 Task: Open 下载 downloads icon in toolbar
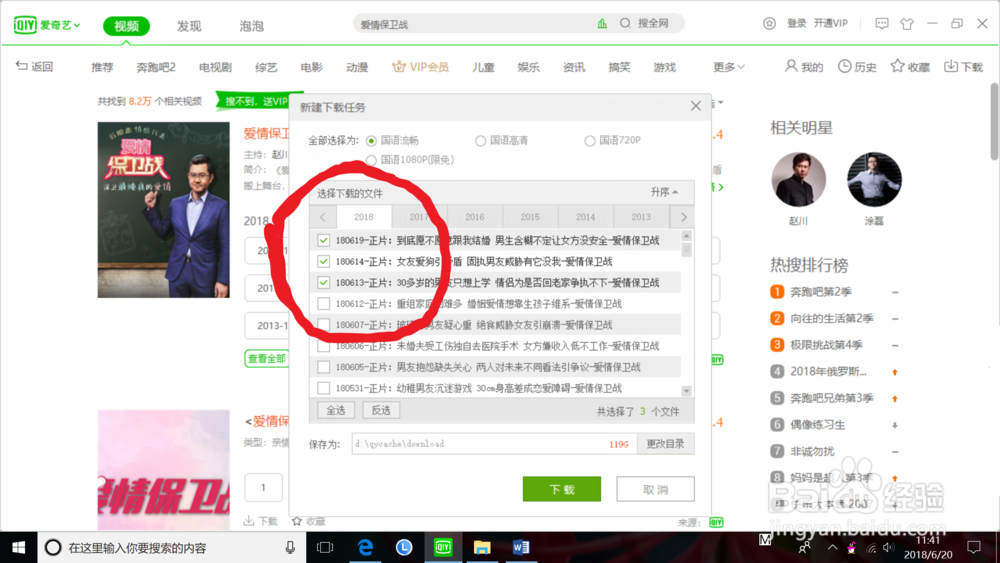951,66
